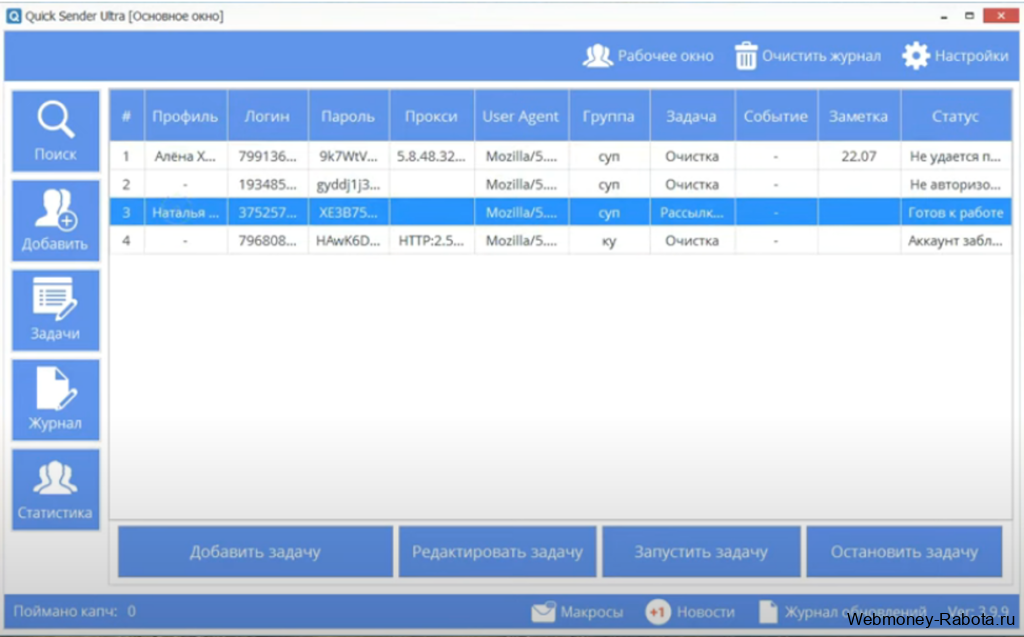1024x637 pixels.
Task: Click the Заметка column header
Action: tap(858, 116)
